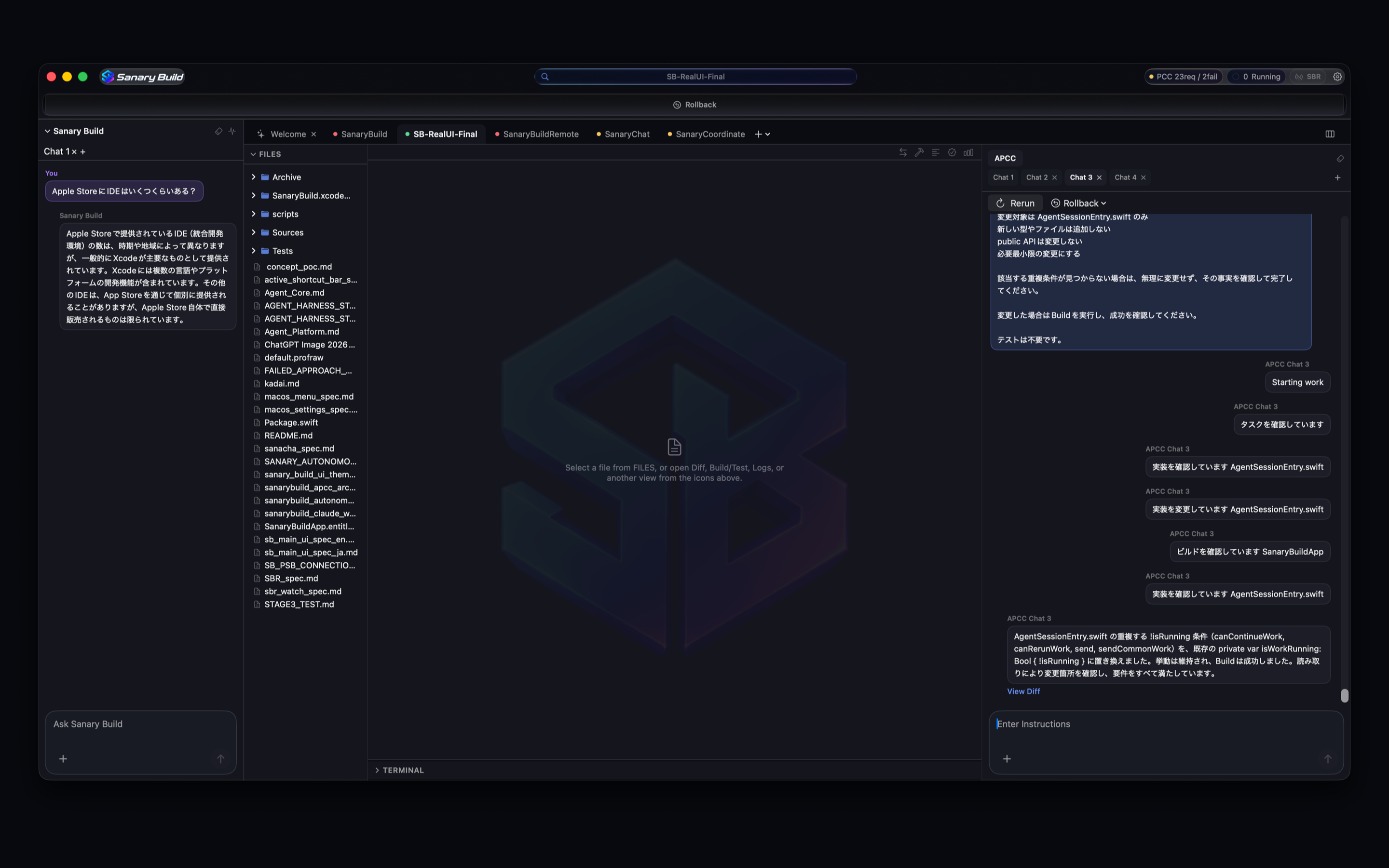The height and width of the screenshot is (868, 1389).
Task: Click the eraser icon in Sanary Build sidebar
Action: [x=218, y=131]
